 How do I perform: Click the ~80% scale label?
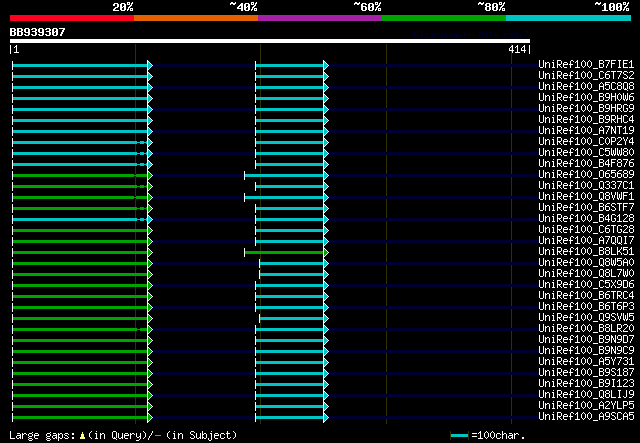tap(491, 7)
